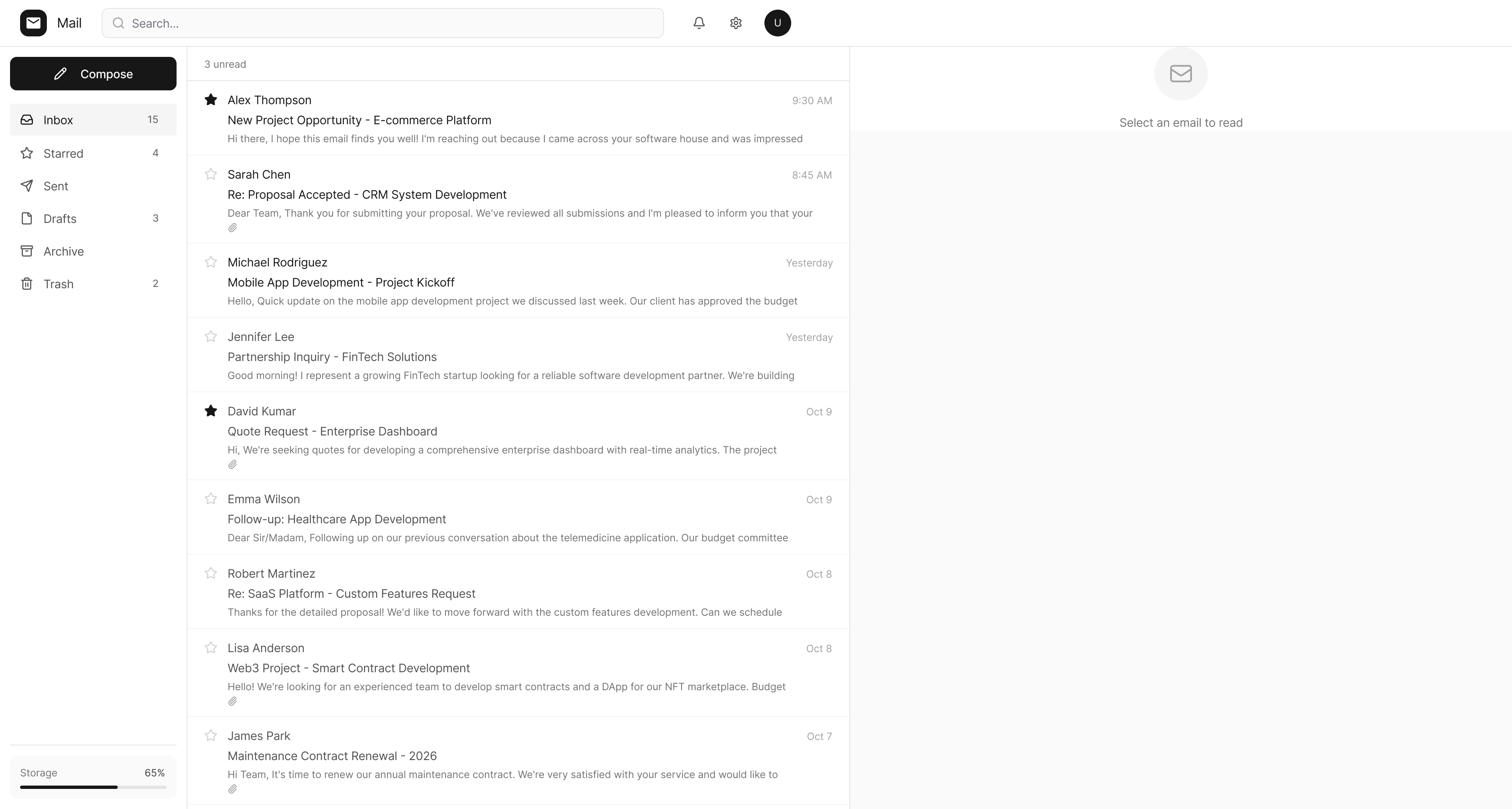1512x809 pixels.
Task: Unstar the Alex Thompson email
Action: pyautogui.click(x=211, y=100)
